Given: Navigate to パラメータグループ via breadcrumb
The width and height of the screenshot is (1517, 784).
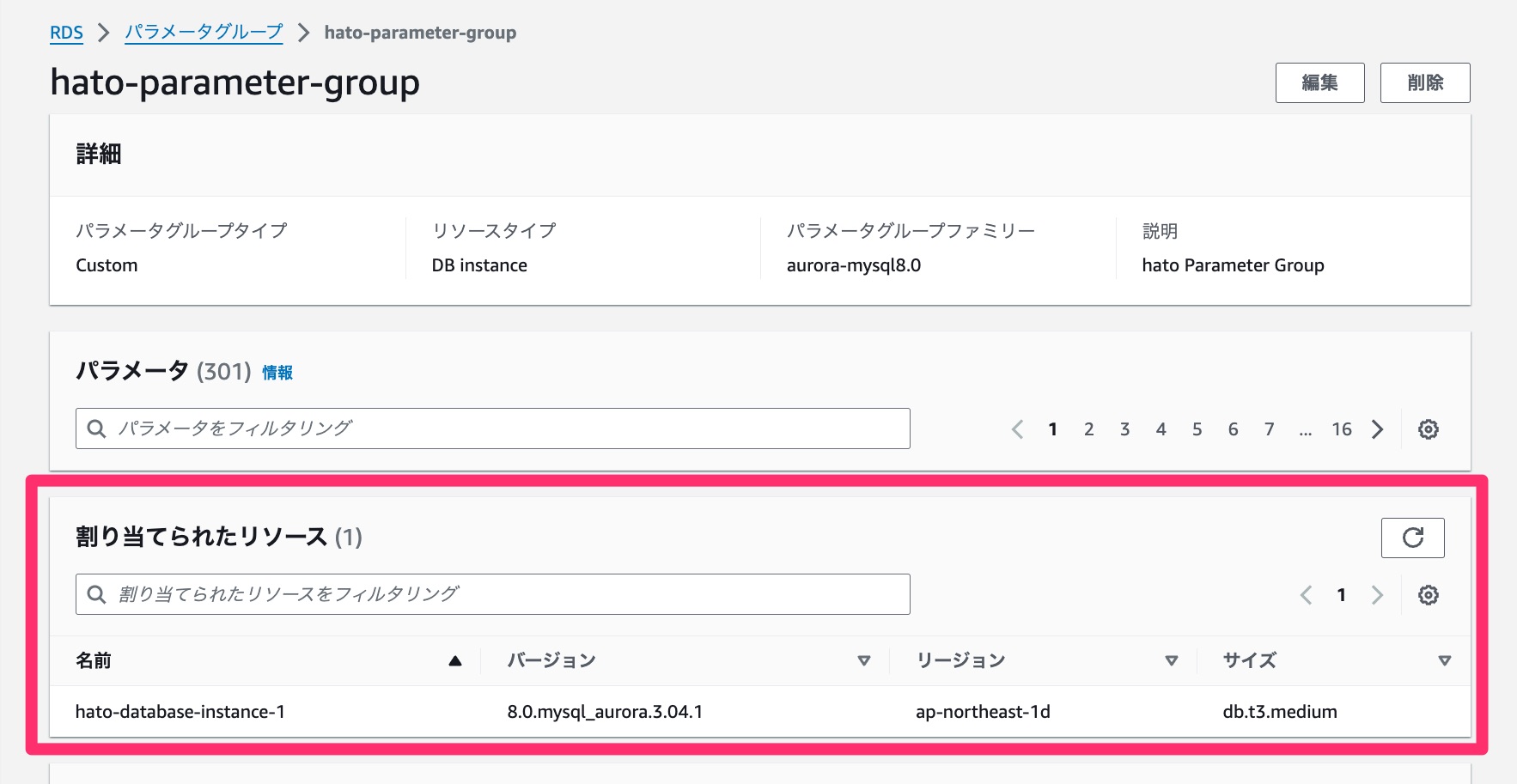Looking at the screenshot, I should 204,32.
